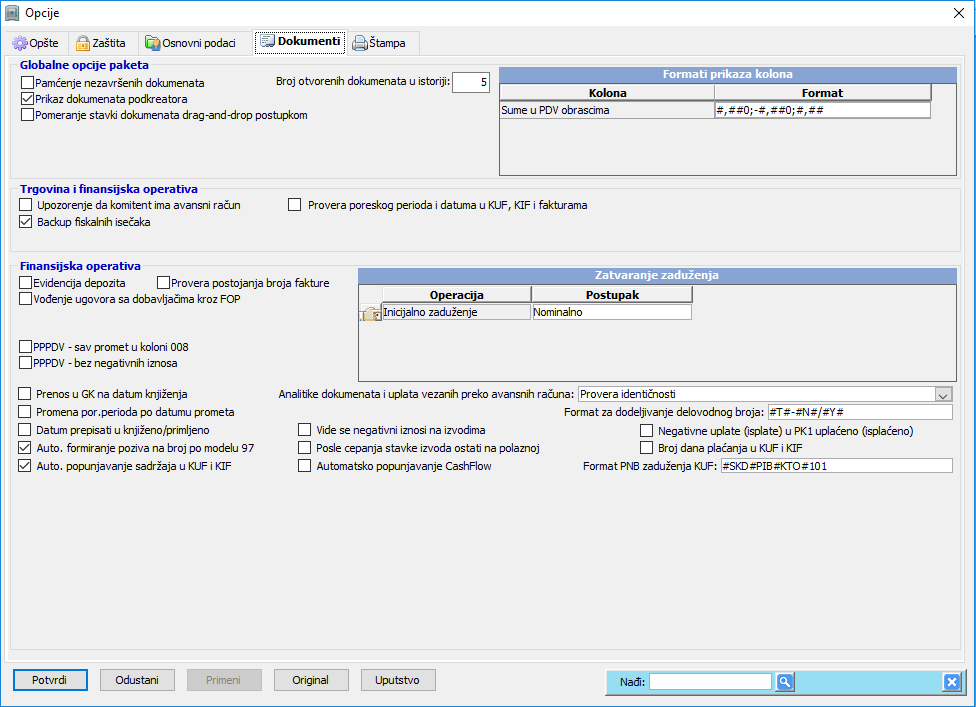976x707 pixels.
Task: Enable Evidencija depozita checkbox
Action: click(x=26, y=283)
